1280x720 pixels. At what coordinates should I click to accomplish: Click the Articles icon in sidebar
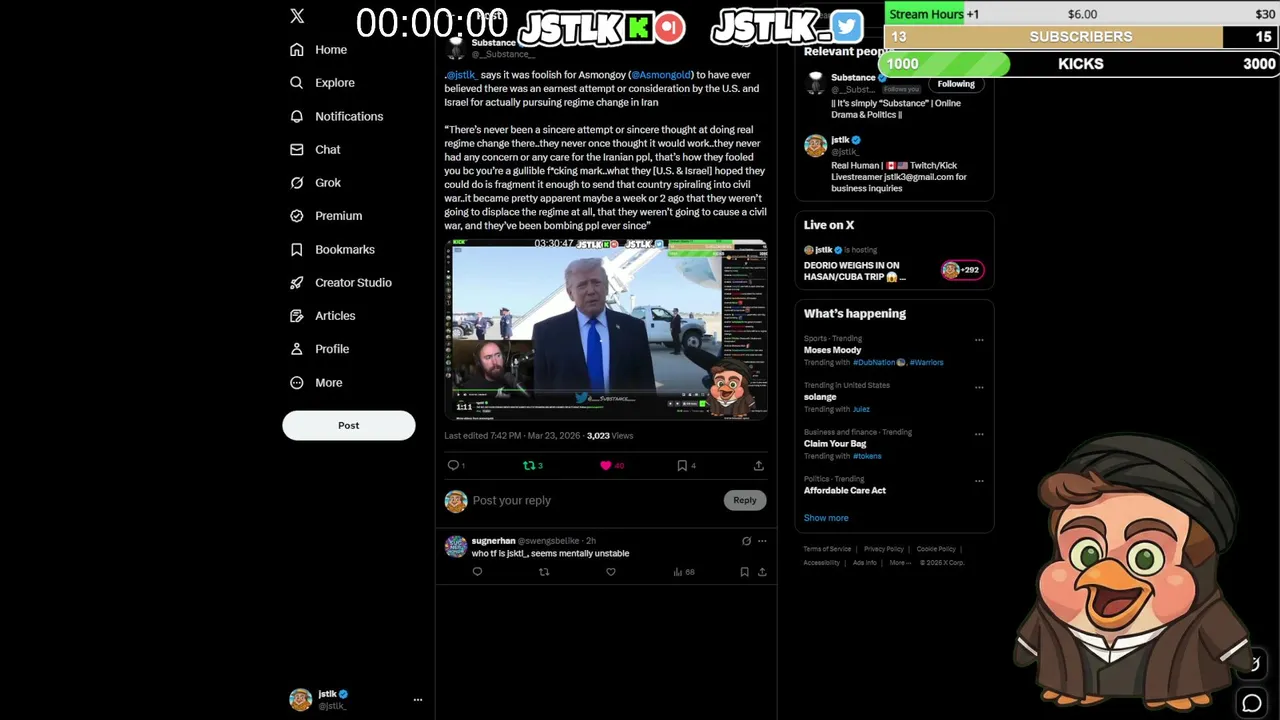click(x=296, y=316)
